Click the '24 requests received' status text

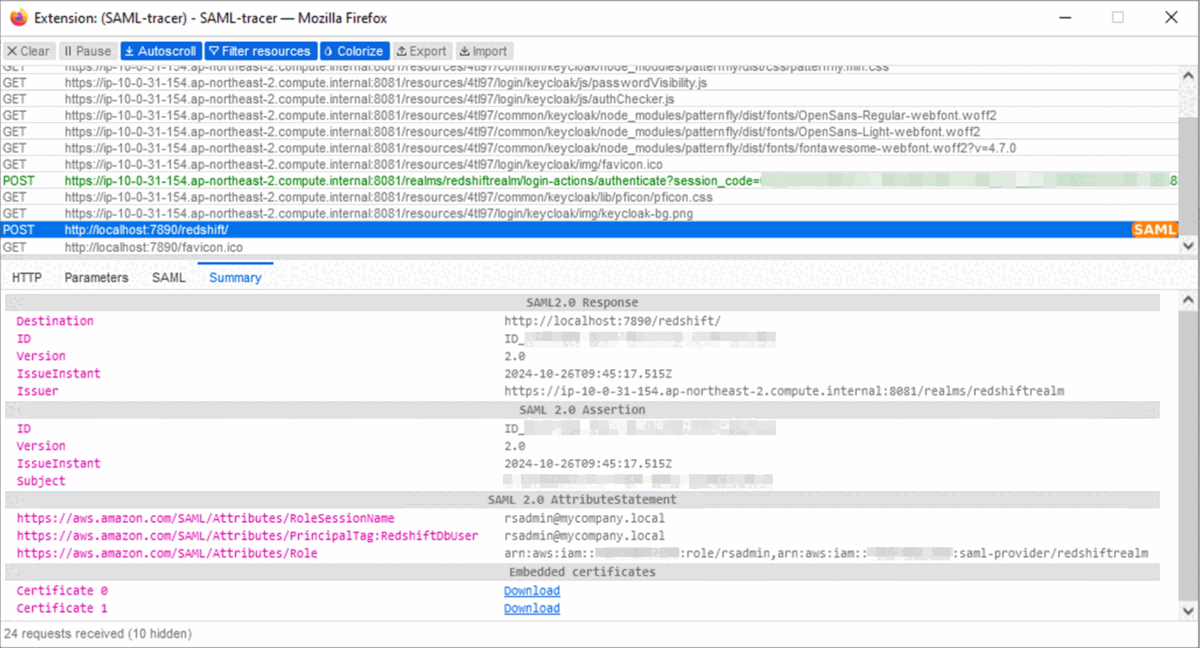pyautogui.click(x=98, y=633)
